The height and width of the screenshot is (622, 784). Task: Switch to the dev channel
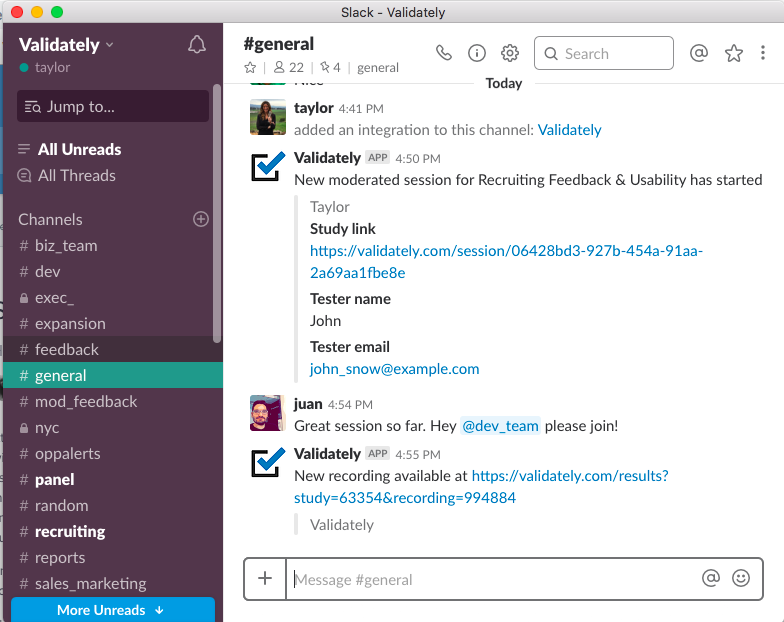pos(113,272)
